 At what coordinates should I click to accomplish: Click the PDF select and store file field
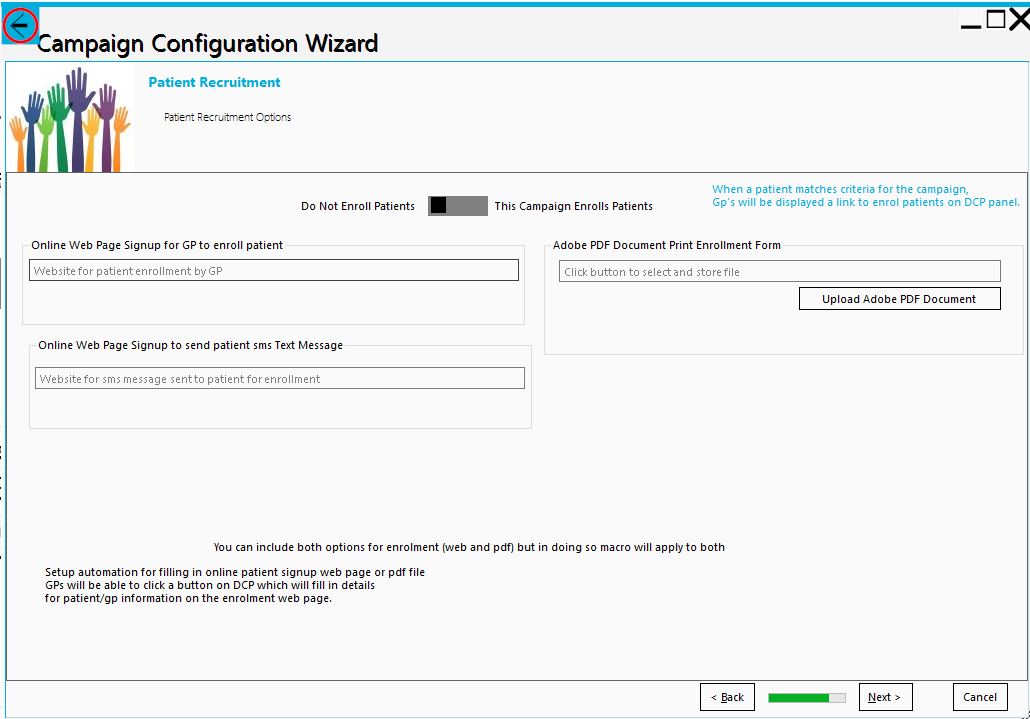779,271
